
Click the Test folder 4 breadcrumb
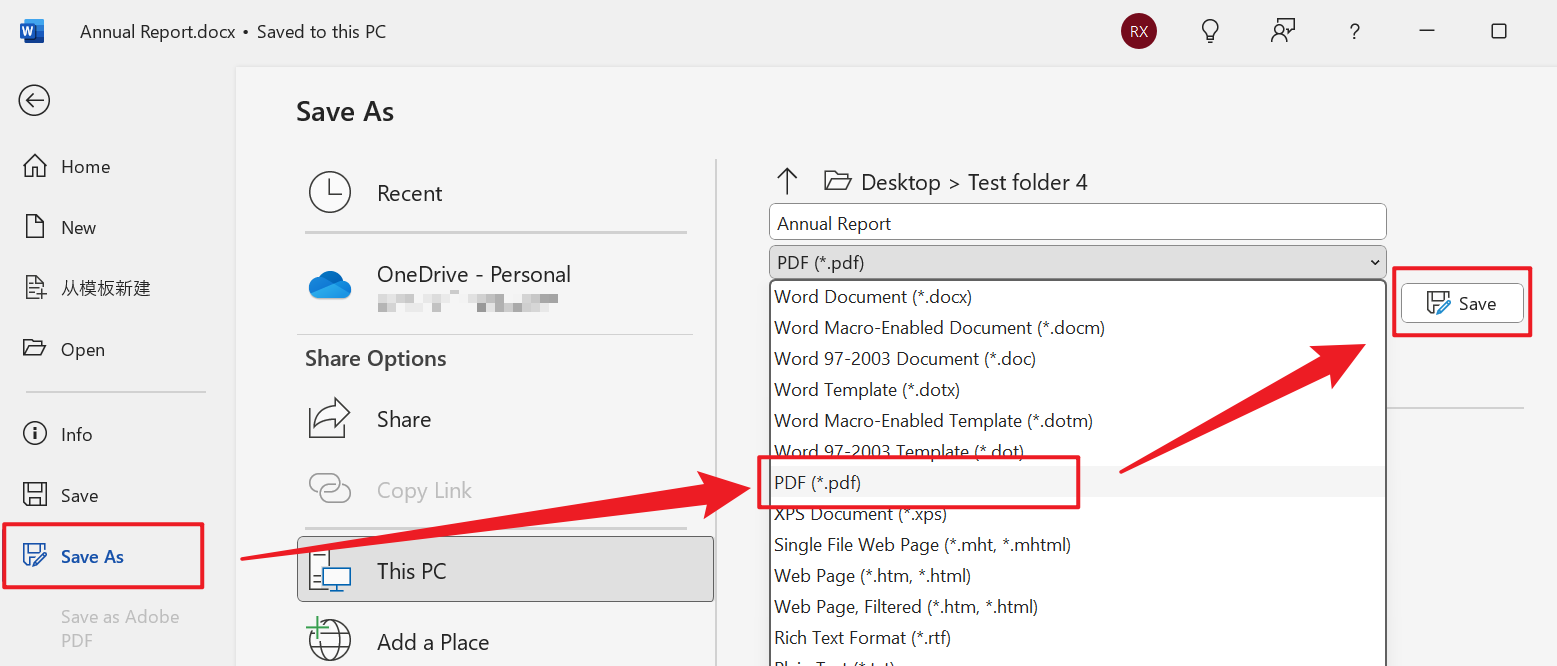[x=1027, y=182]
